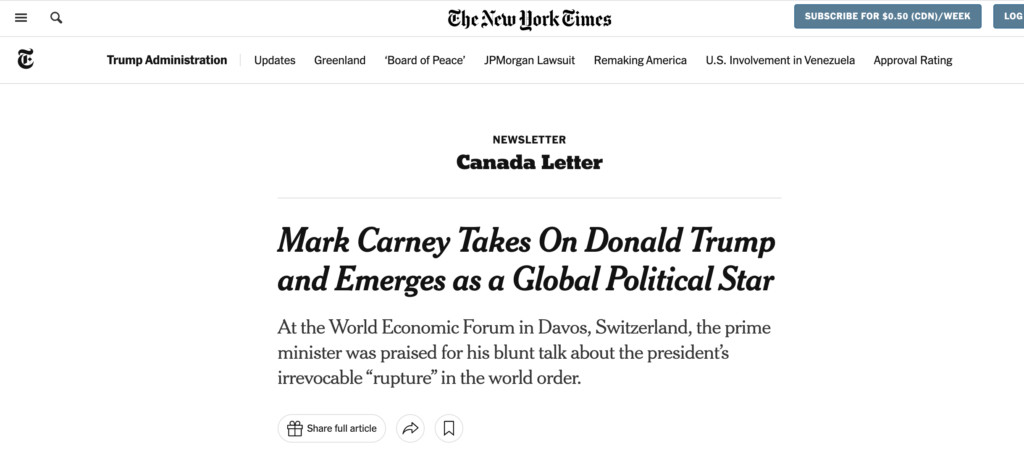The width and height of the screenshot is (1024, 459).
Task: Click the Share full article gift button
Action: 333,429
